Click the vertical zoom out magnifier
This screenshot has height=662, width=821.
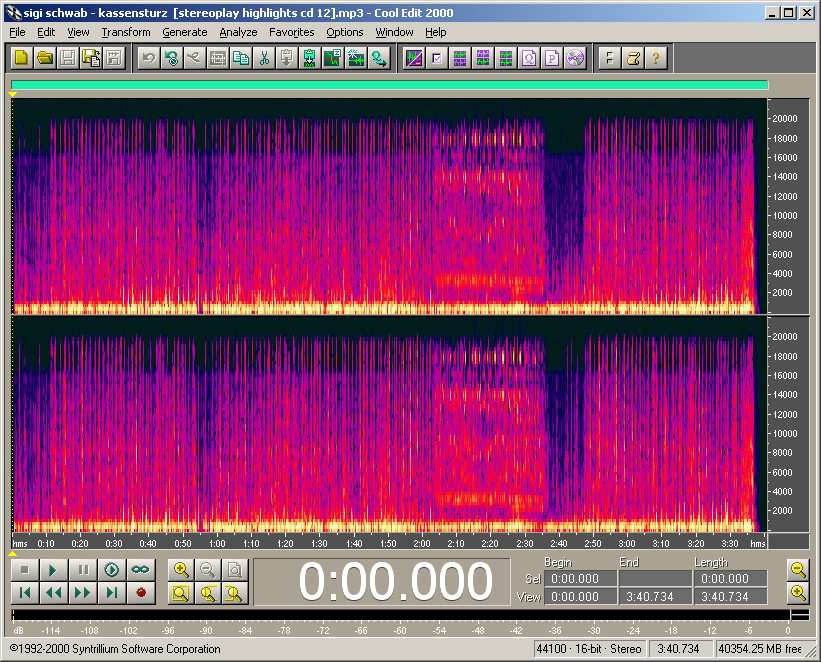click(x=797, y=570)
